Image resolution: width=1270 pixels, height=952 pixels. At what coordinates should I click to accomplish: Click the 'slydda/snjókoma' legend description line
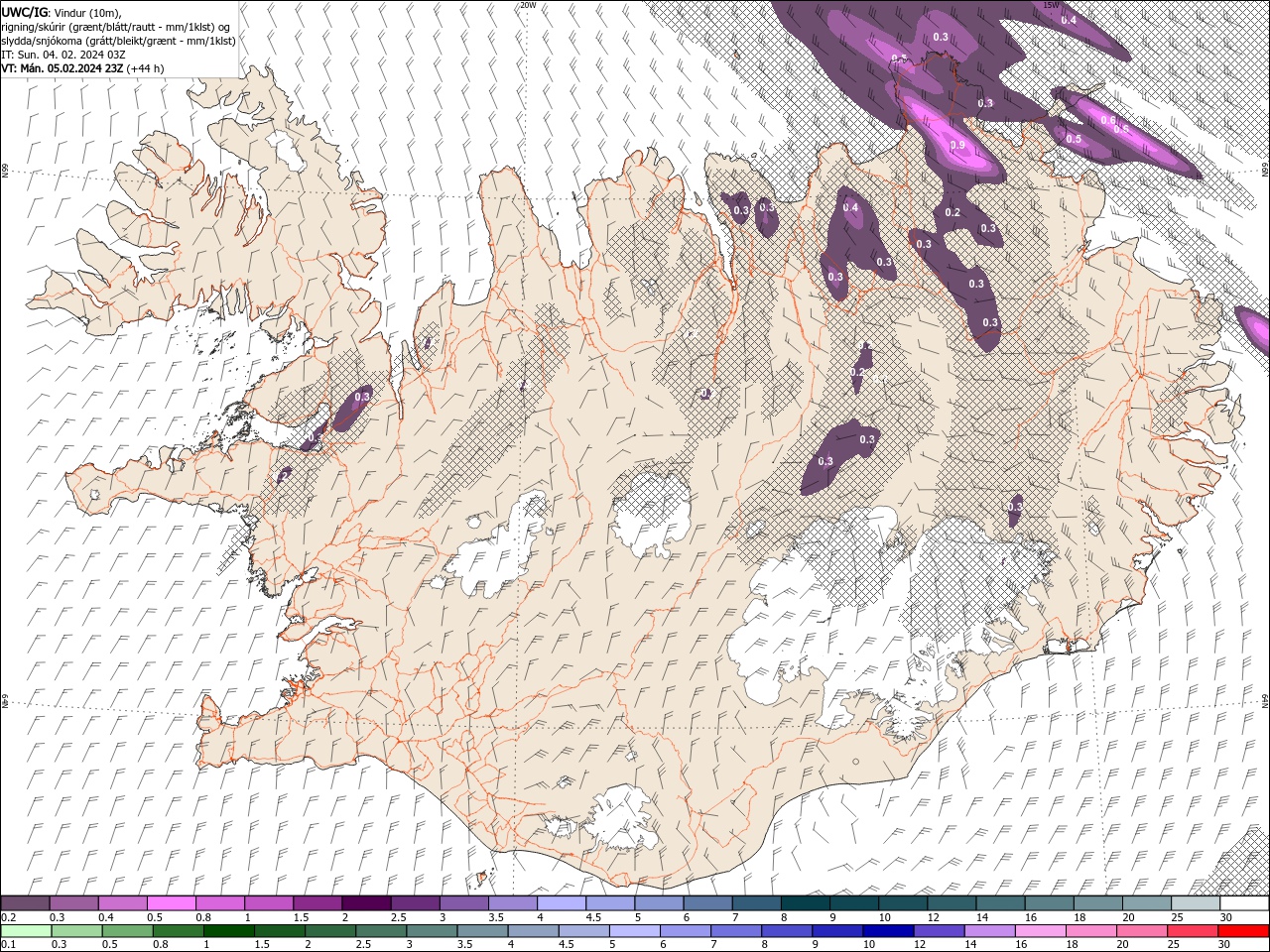click(118, 41)
